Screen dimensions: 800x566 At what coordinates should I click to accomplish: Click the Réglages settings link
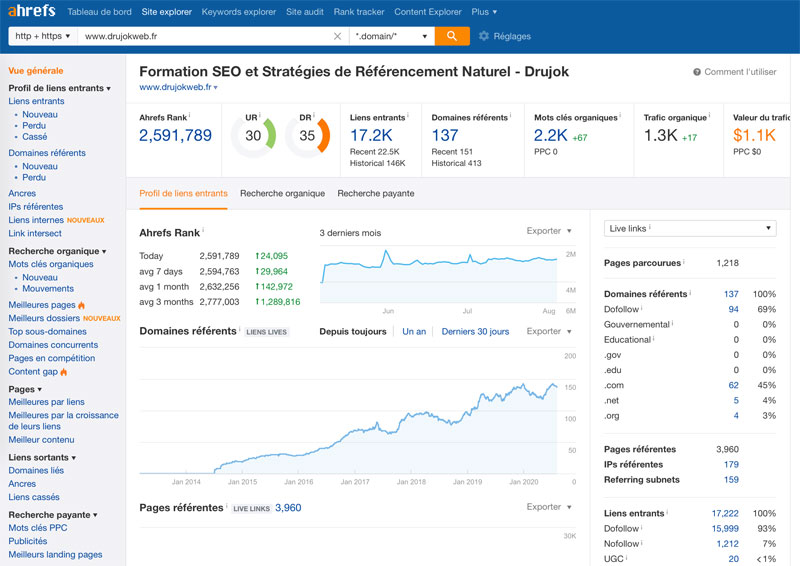point(512,36)
